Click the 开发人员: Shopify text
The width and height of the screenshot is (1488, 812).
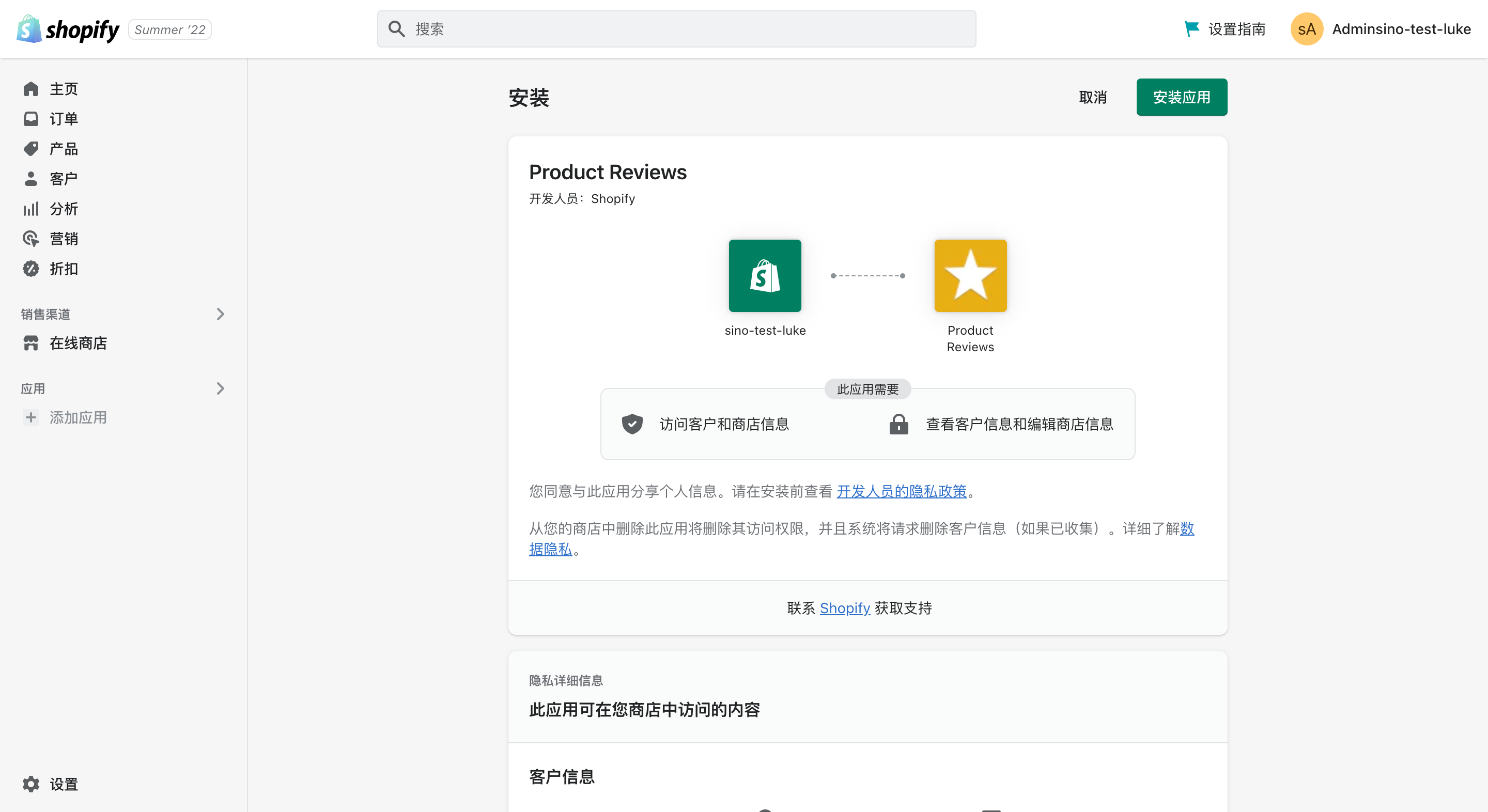582,199
